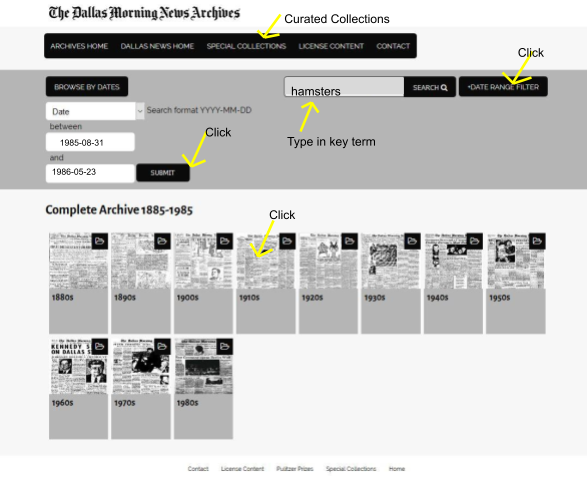Open the folder icon on 1950s thumbnail
Image resolution: width=587 pixels, height=477 pixels.
537,241
